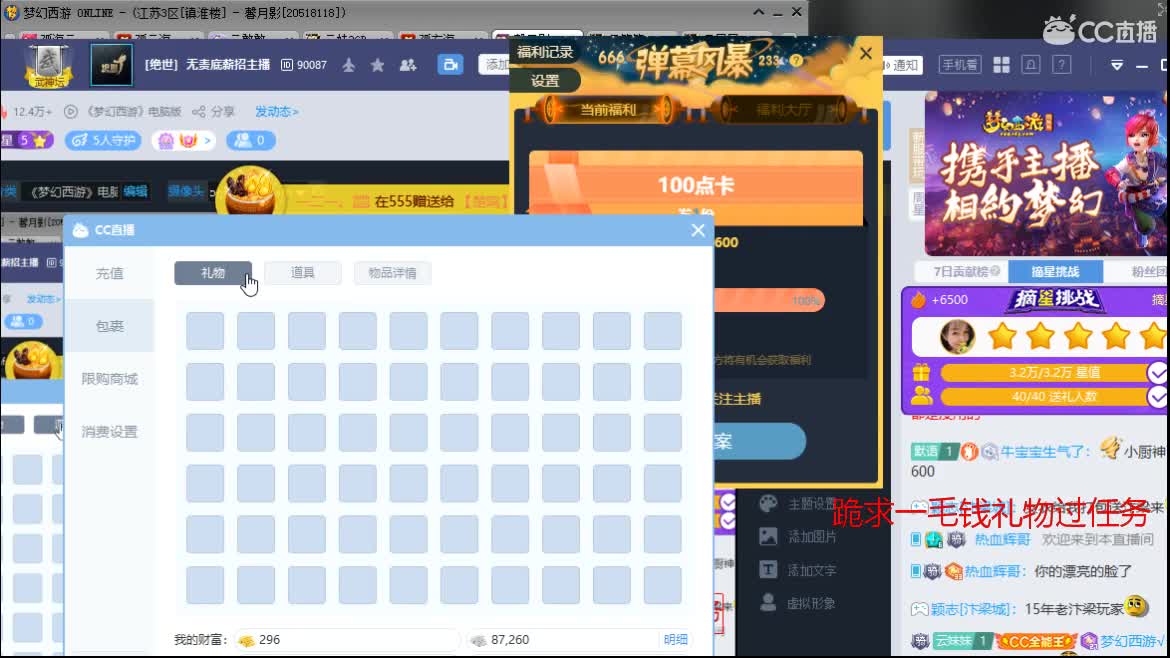The width and height of the screenshot is (1170, 658).
Task: Toggle the check mark beside 星值 bar
Action: tap(1157, 372)
